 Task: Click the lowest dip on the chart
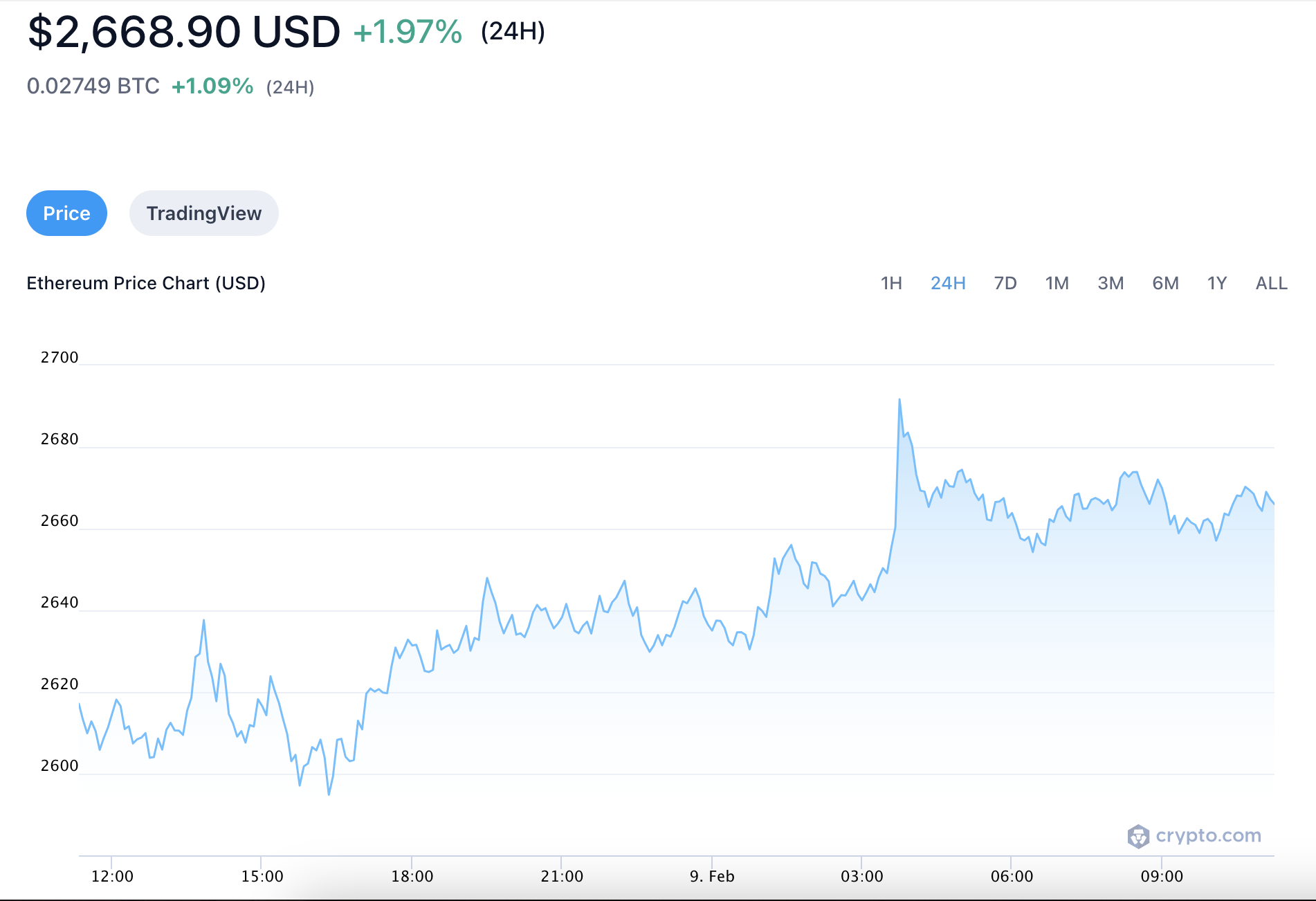tap(329, 794)
